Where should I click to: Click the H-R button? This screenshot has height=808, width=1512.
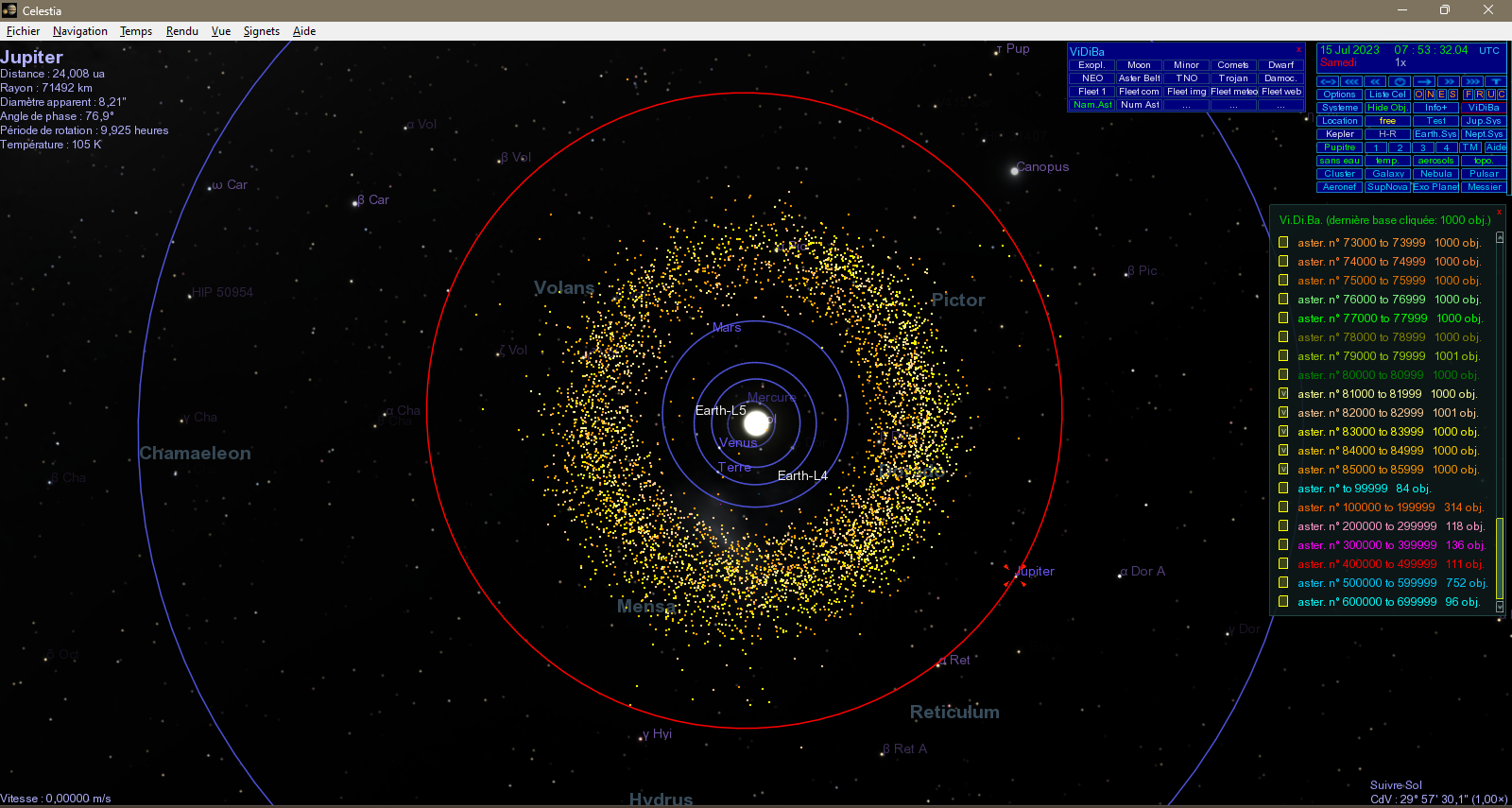pyautogui.click(x=1387, y=134)
